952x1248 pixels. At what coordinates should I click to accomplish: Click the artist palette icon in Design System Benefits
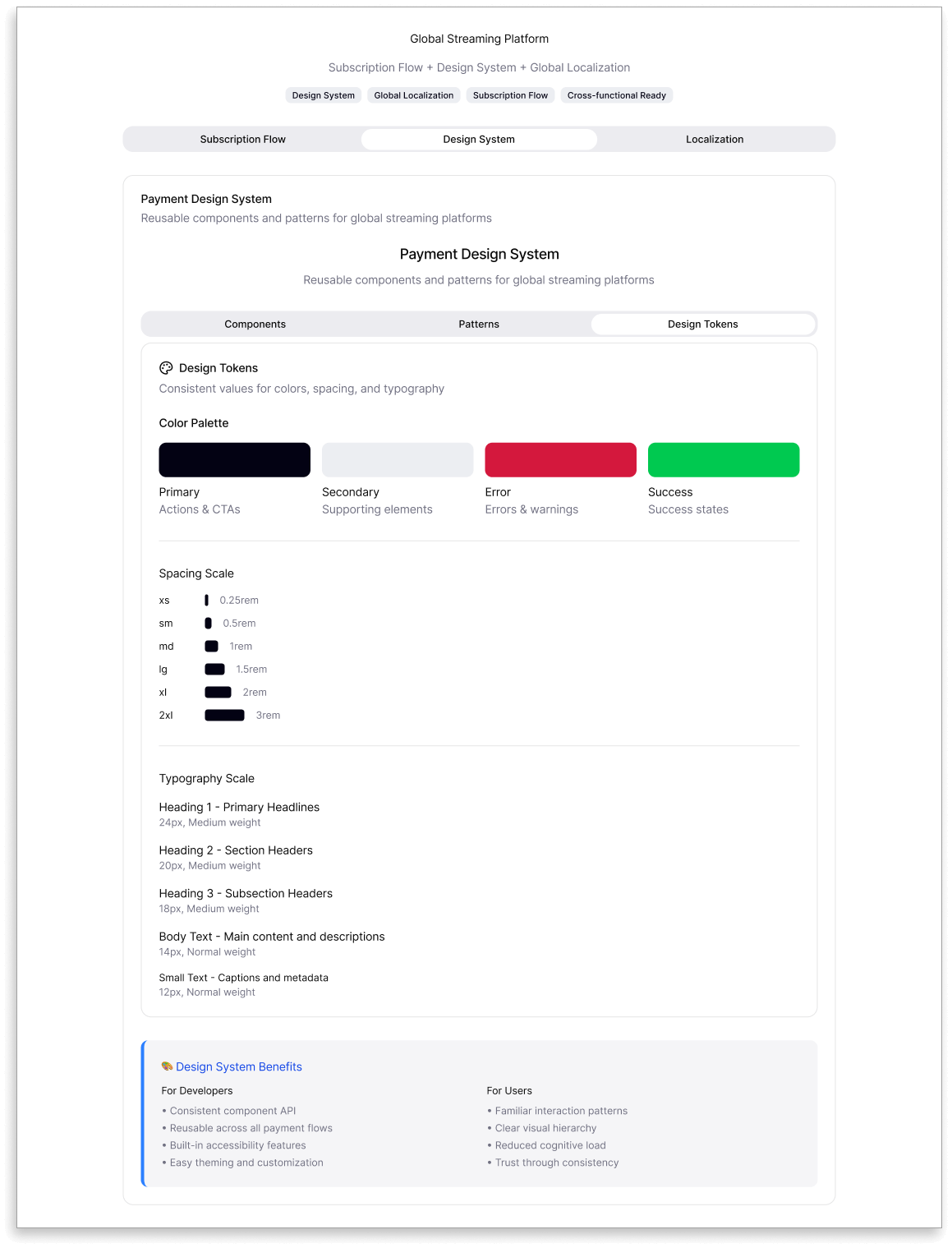pyautogui.click(x=167, y=1066)
